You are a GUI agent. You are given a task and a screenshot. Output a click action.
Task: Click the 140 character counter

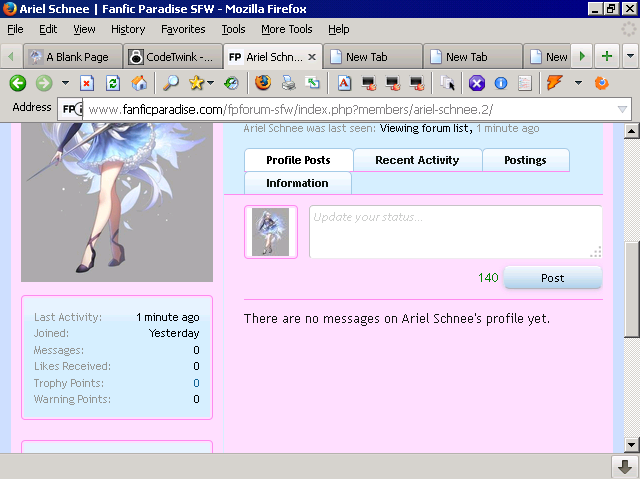click(488, 278)
